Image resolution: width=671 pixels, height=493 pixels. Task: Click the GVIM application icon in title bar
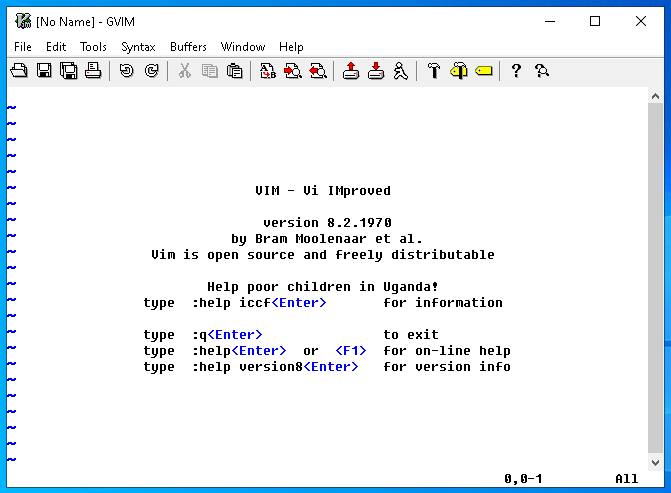coord(23,21)
